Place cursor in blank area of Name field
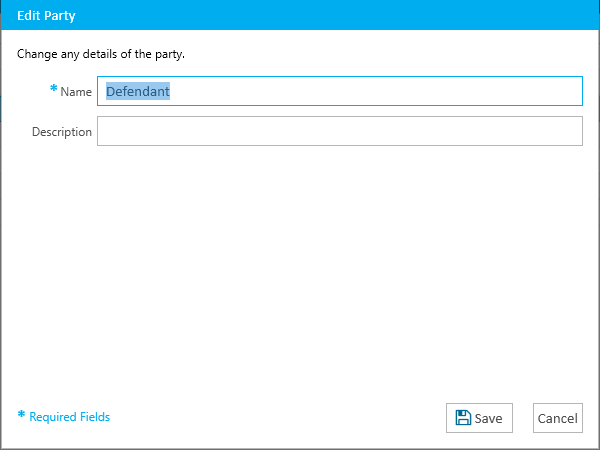The height and width of the screenshot is (450, 600). (375, 91)
